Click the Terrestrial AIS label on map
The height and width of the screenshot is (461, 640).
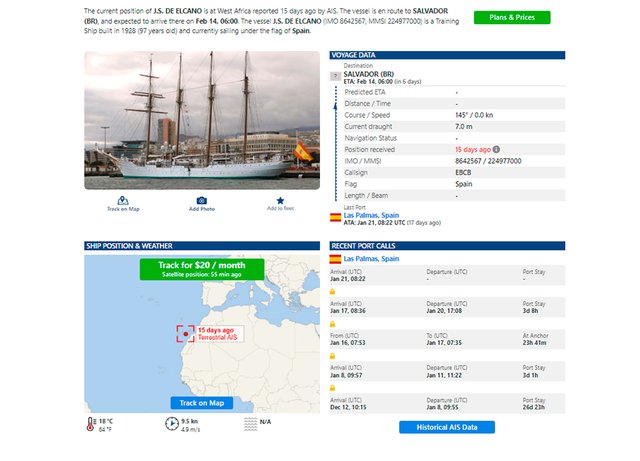[x=217, y=338]
